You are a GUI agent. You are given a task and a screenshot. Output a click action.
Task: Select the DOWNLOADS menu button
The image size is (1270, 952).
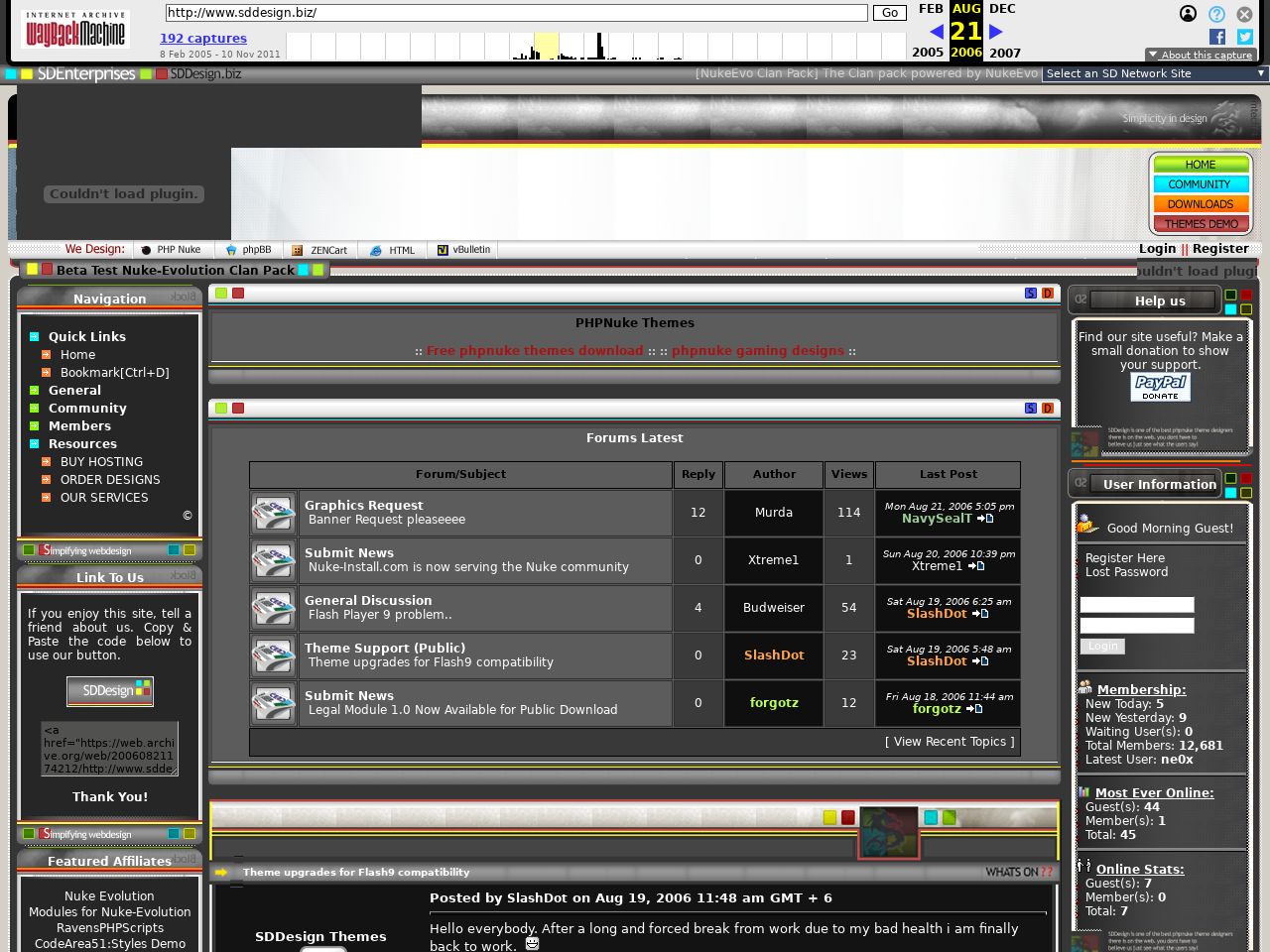pyautogui.click(x=1201, y=204)
